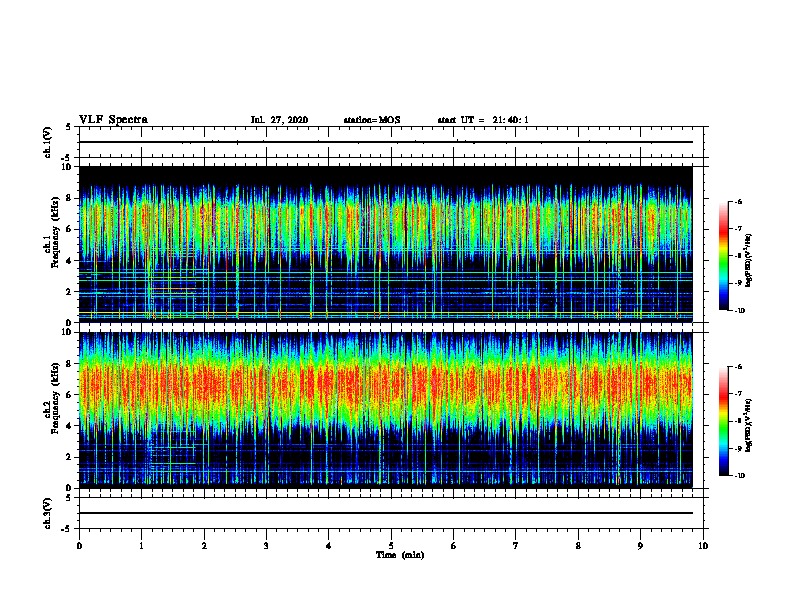792x612 pixels.
Task: Click the ch.2 colorbar log(PSD) label
Action: point(749,425)
